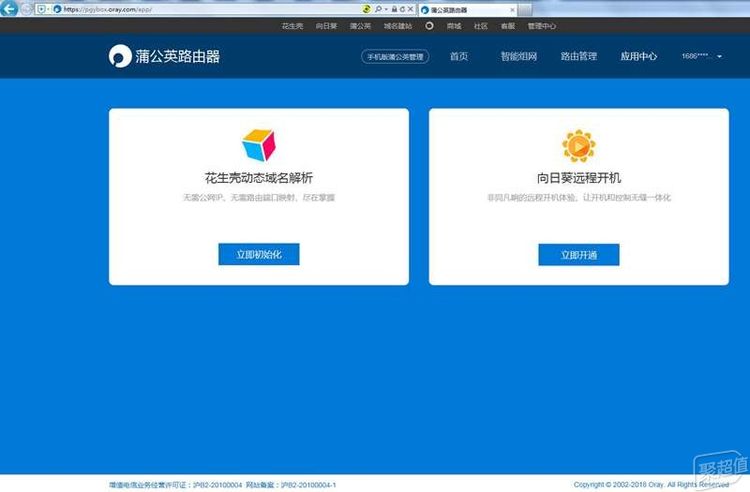Screen dimensions: 750x492
Task: Click the 手机版蒲公英管理 pill button
Action: (x=394, y=57)
